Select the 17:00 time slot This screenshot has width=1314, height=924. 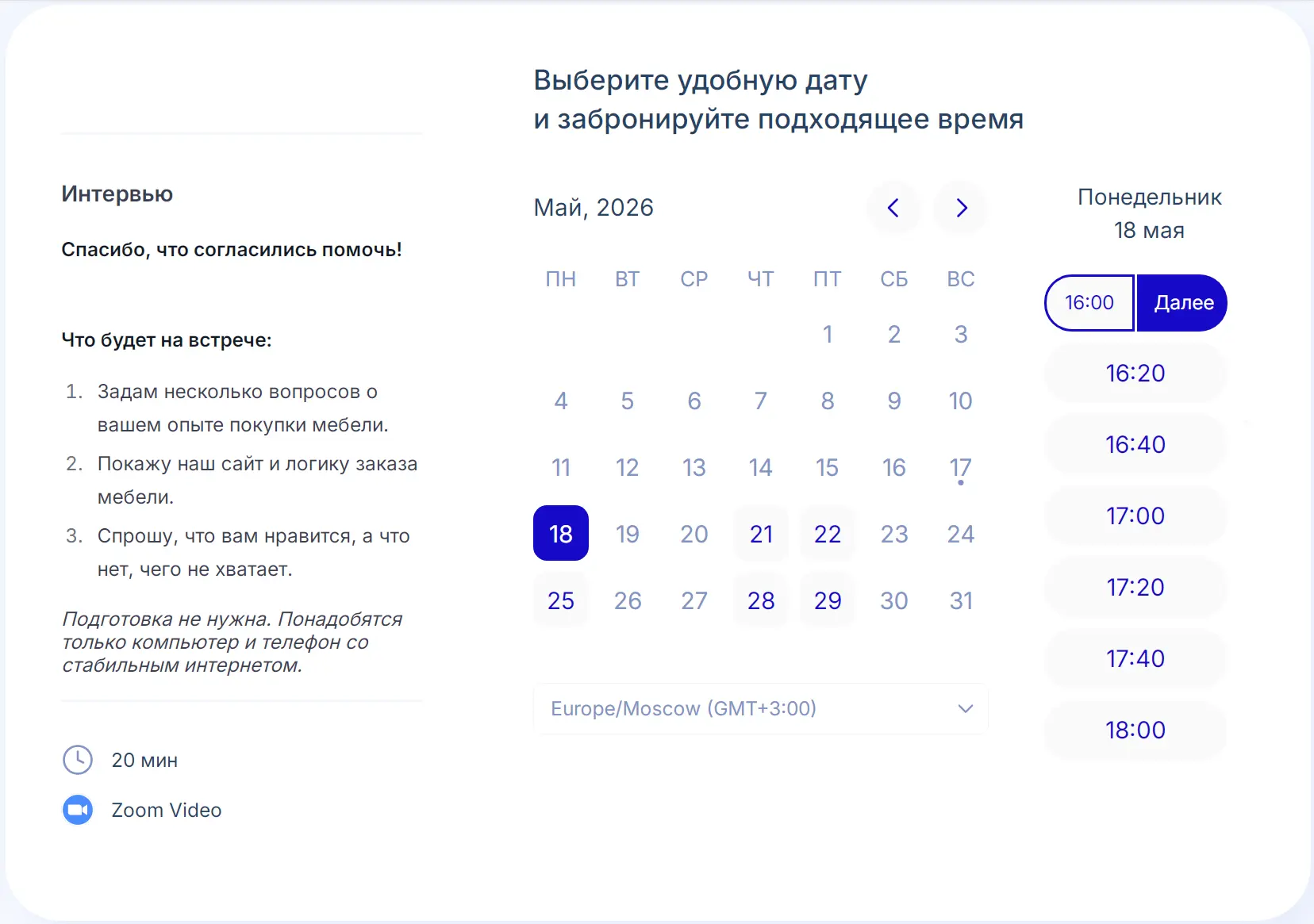[x=1135, y=516]
